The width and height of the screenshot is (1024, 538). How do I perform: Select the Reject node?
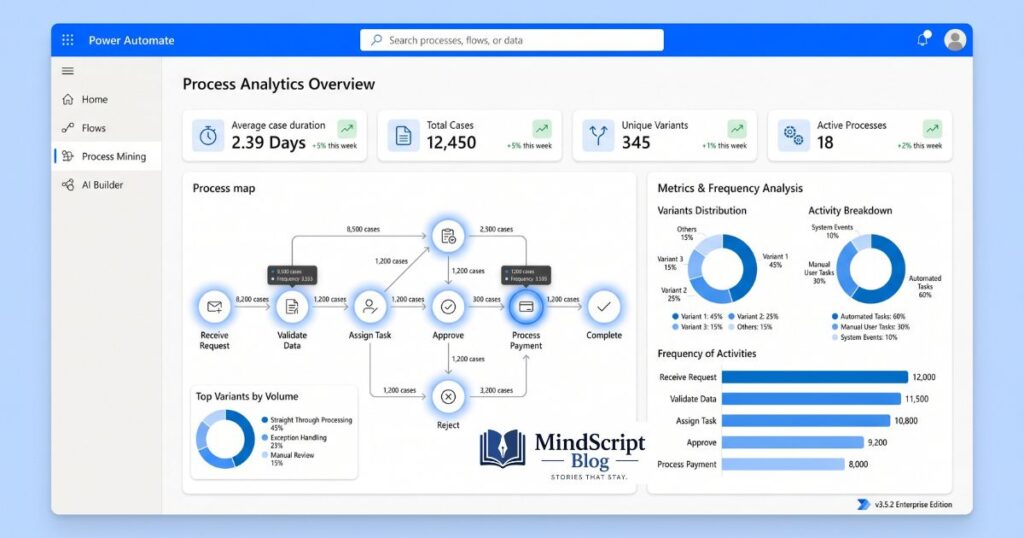coord(448,396)
